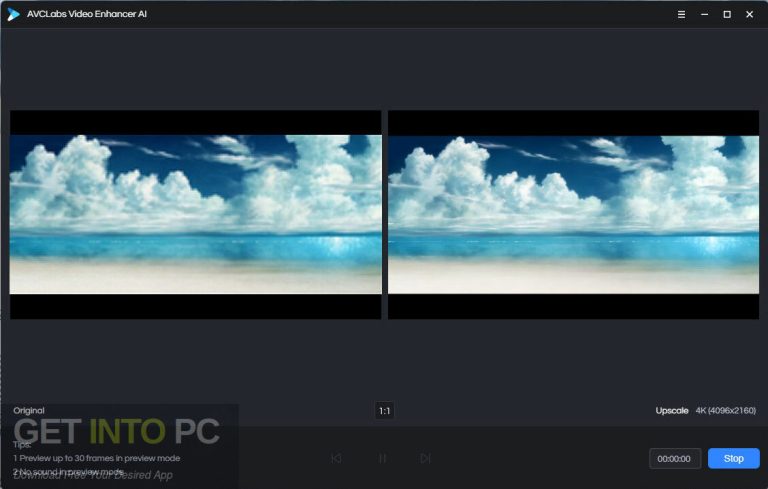Click the Original label under left preview
The width and height of the screenshot is (768, 489).
point(29,411)
